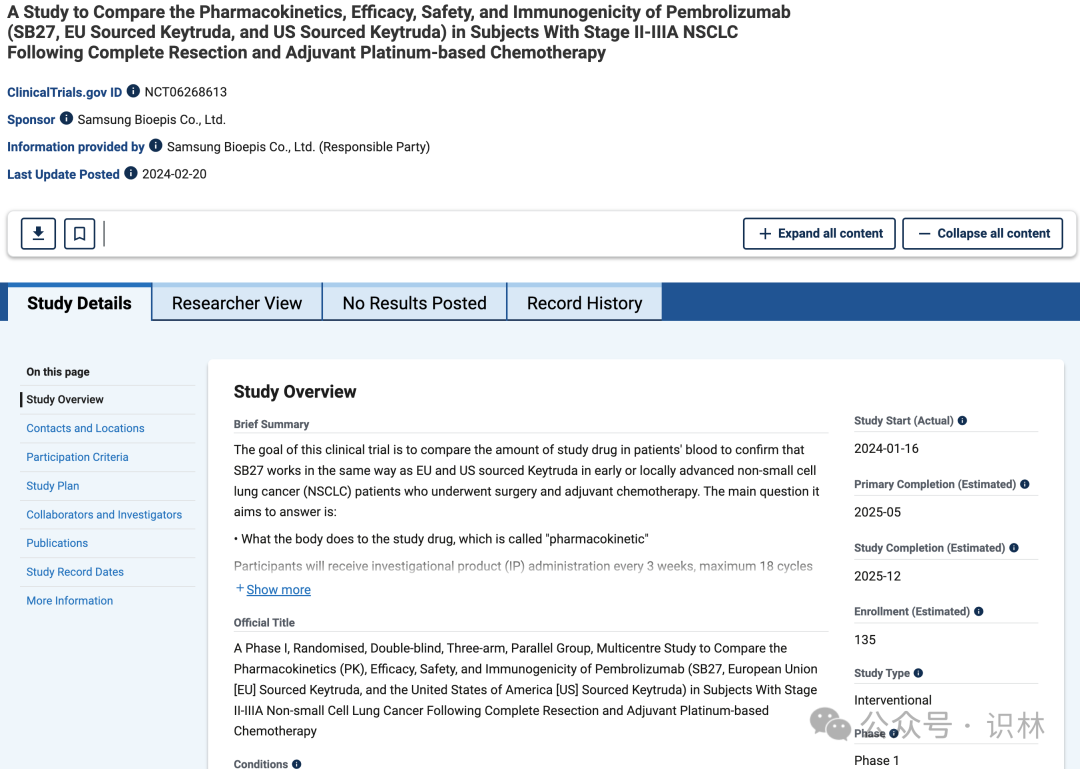Go to Study Record Dates section
The image size is (1080, 769).
[75, 572]
